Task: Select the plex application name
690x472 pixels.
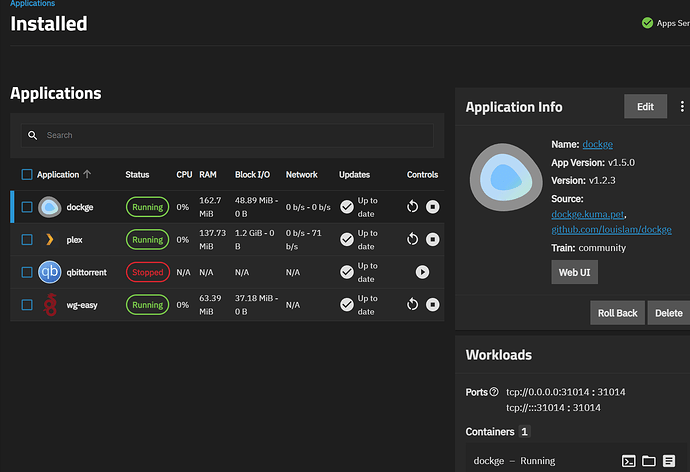Action: (74, 240)
